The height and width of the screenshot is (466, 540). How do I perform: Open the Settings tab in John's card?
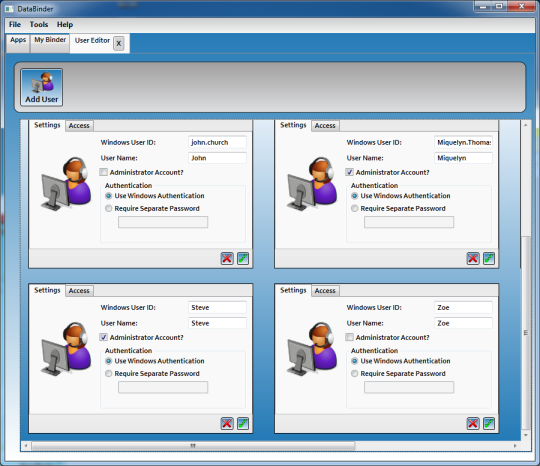click(x=47, y=125)
